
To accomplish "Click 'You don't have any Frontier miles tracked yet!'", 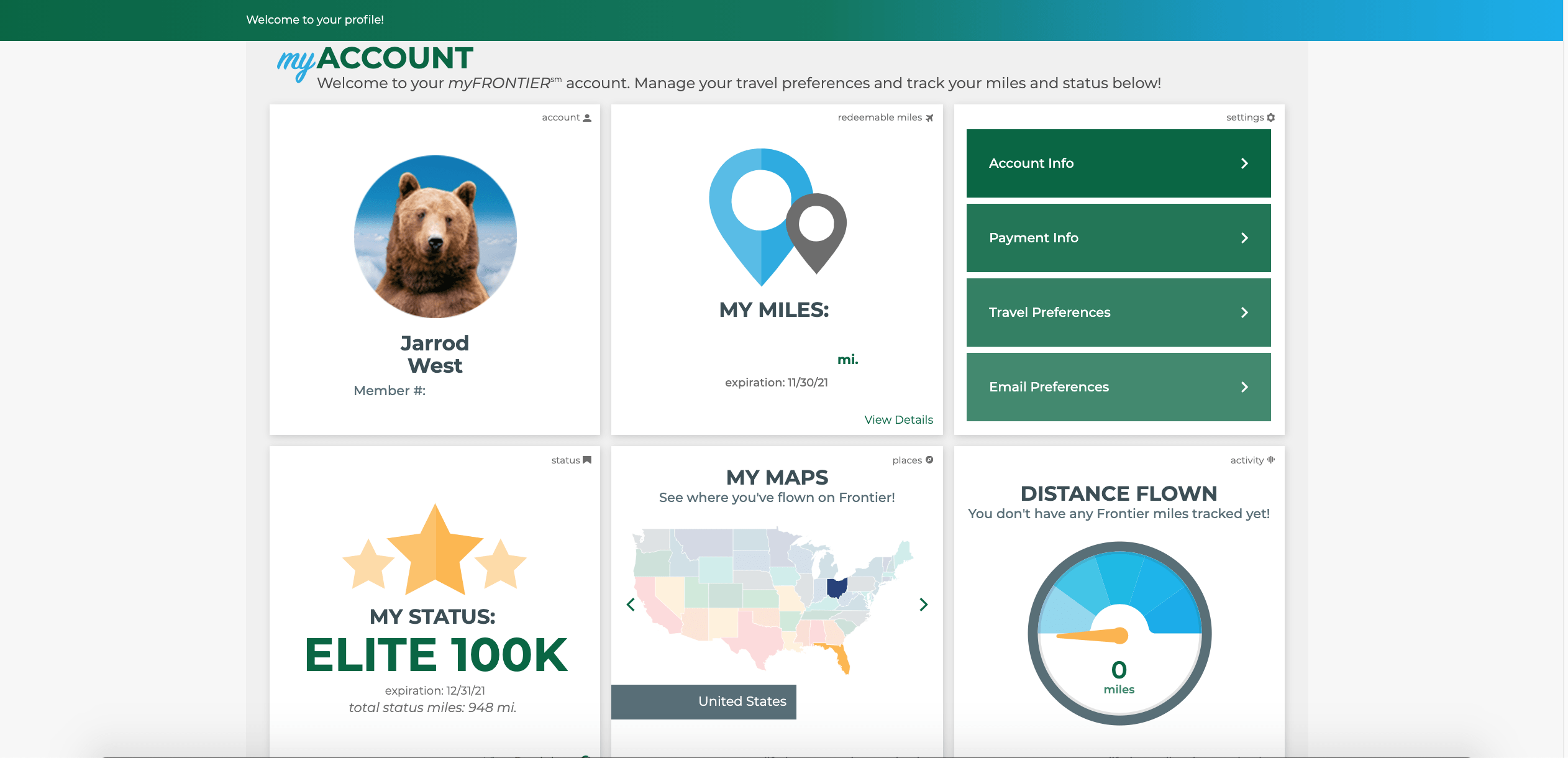I will coord(1119,514).
